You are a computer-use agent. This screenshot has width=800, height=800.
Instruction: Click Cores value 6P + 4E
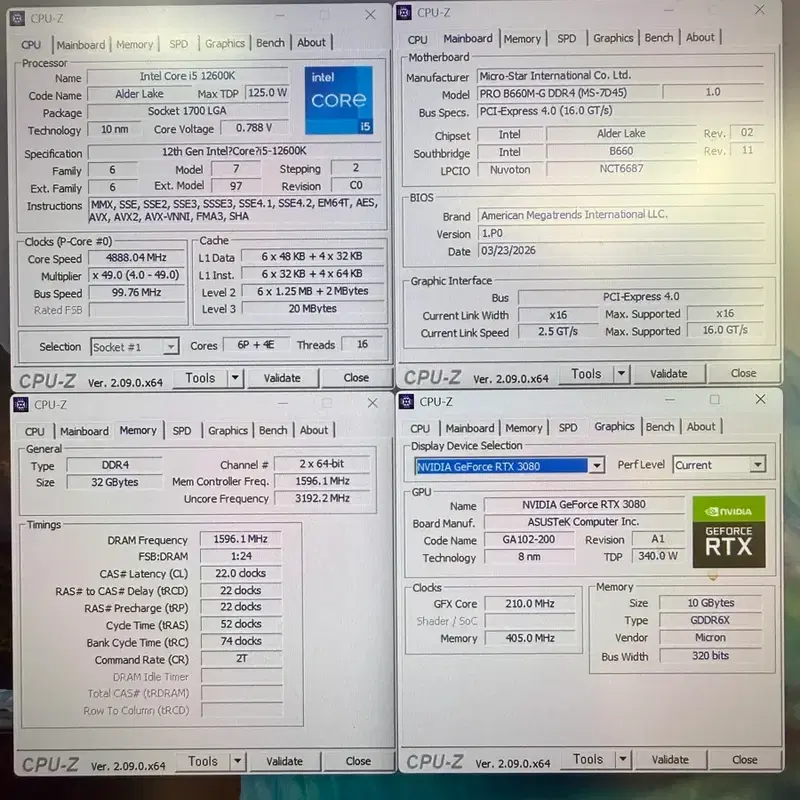click(256, 345)
